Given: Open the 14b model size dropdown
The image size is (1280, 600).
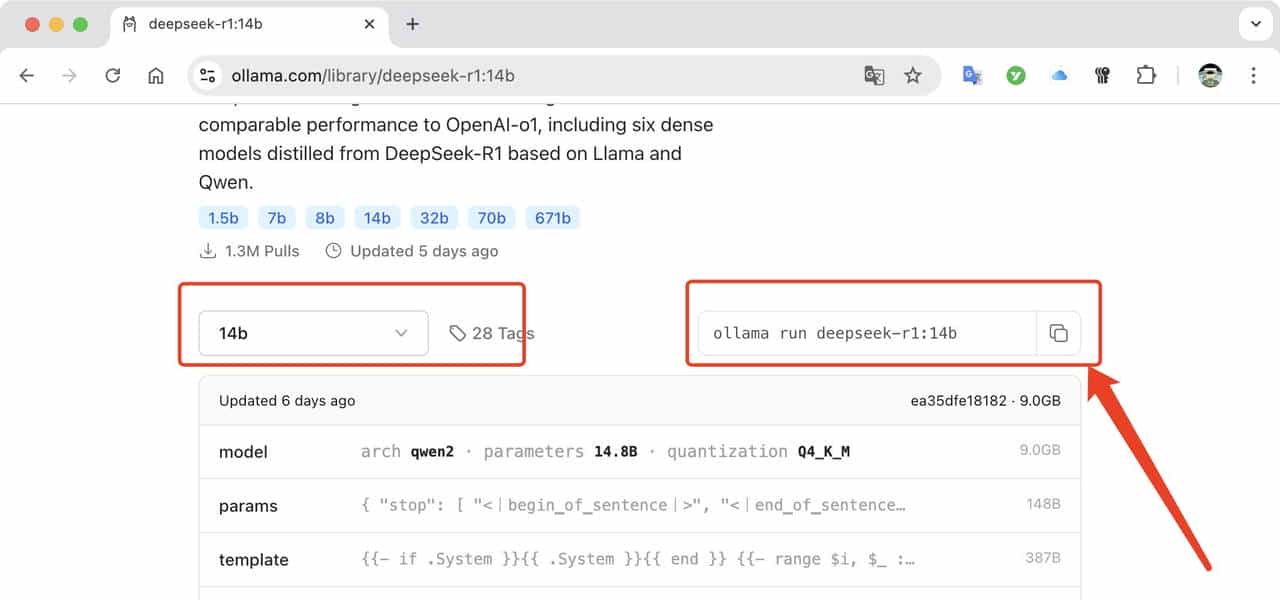Looking at the screenshot, I should (313, 333).
